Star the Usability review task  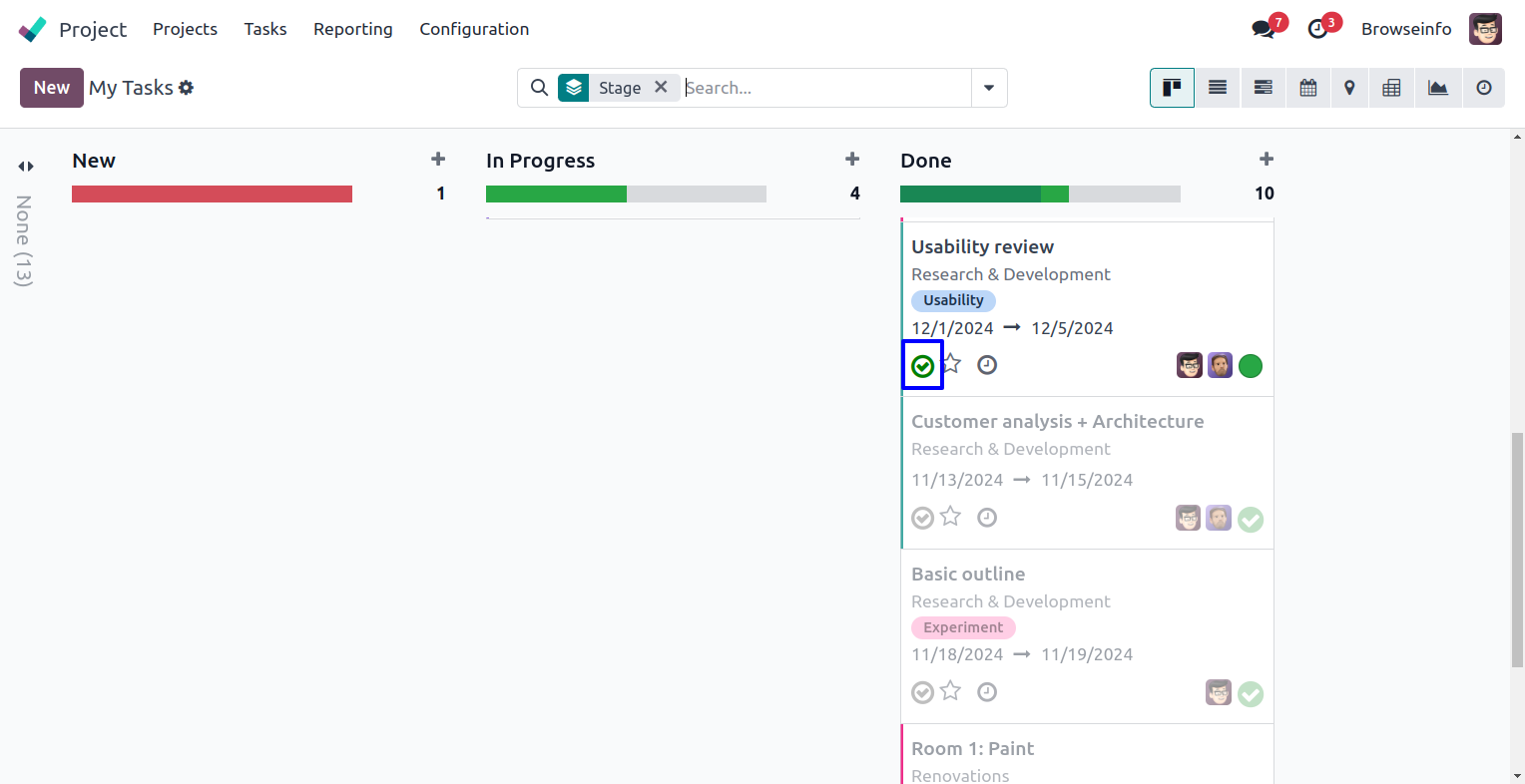click(x=951, y=364)
